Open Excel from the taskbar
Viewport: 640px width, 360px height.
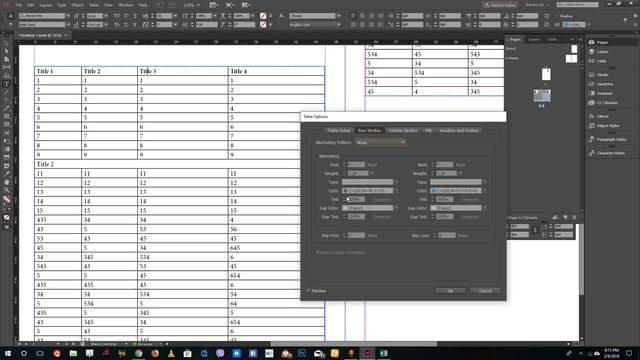384,353
